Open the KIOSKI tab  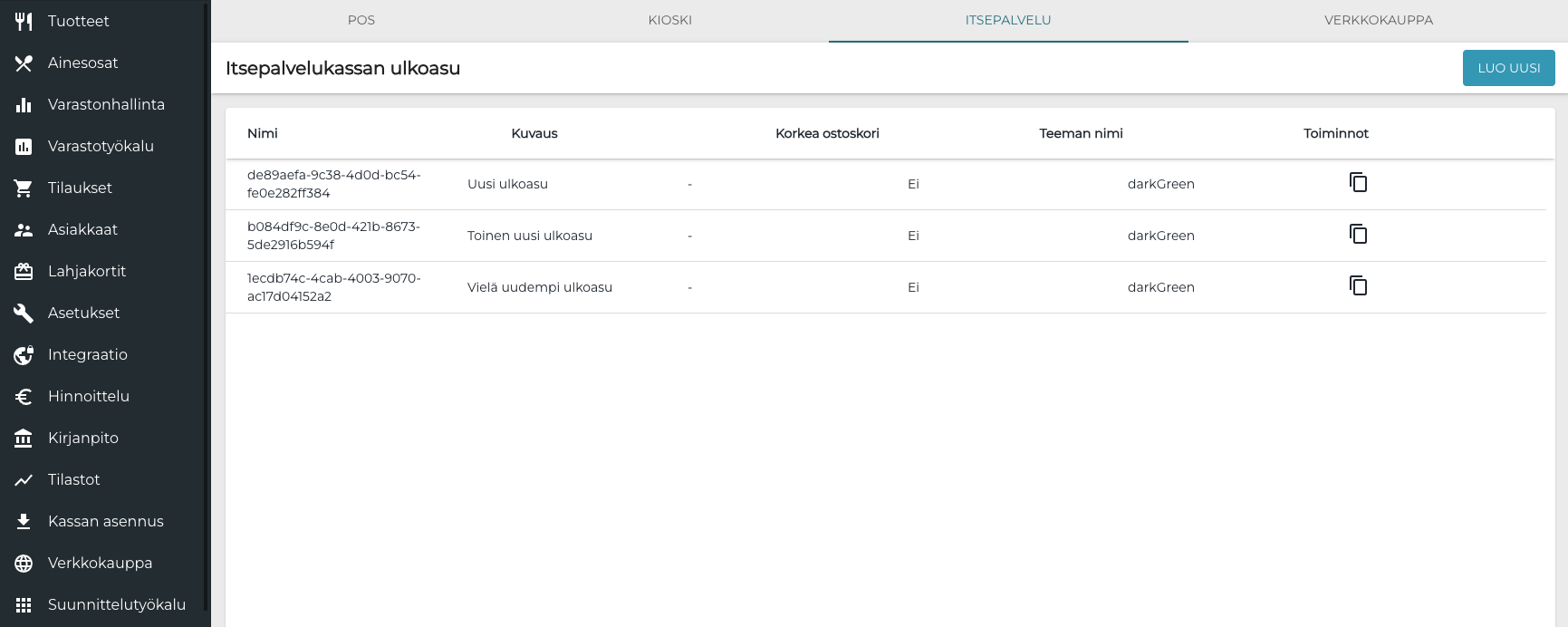click(x=670, y=20)
